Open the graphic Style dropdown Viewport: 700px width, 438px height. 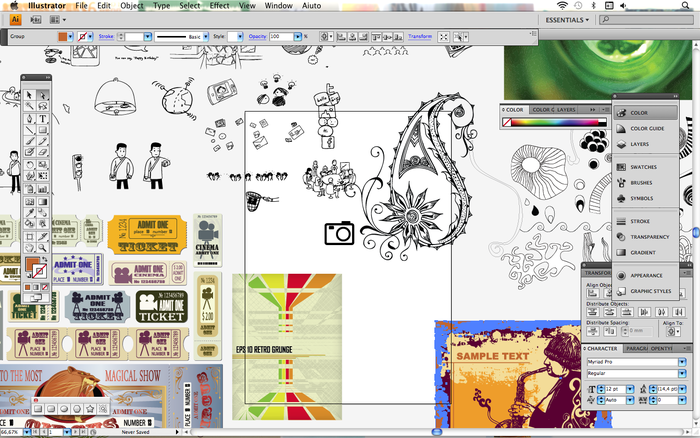(x=240, y=37)
